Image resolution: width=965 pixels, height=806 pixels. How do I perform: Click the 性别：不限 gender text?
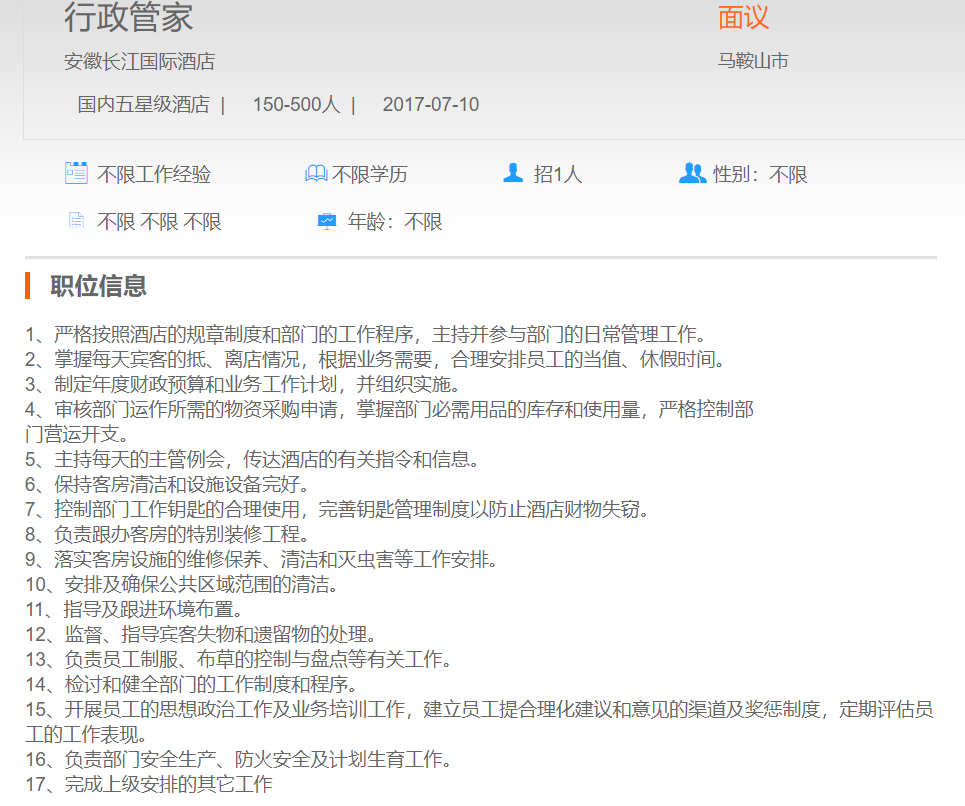(760, 175)
